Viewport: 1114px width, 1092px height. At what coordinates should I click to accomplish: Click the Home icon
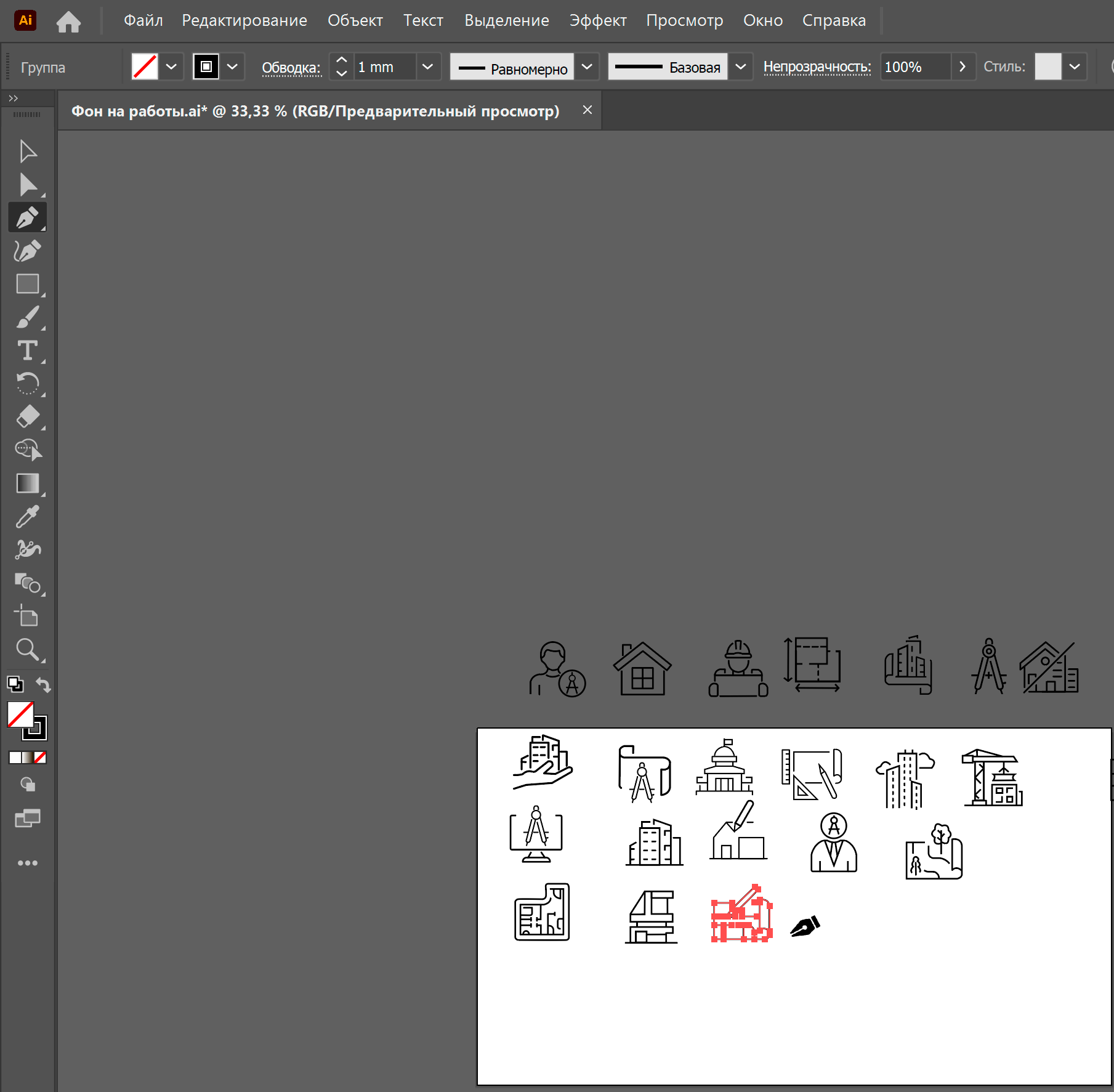pyautogui.click(x=68, y=21)
